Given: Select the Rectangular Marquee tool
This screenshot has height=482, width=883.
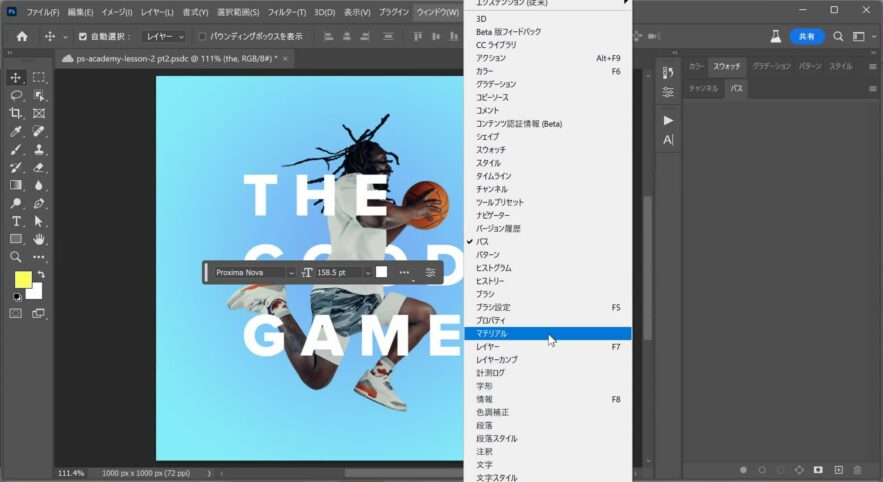Looking at the screenshot, I should point(39,78).
